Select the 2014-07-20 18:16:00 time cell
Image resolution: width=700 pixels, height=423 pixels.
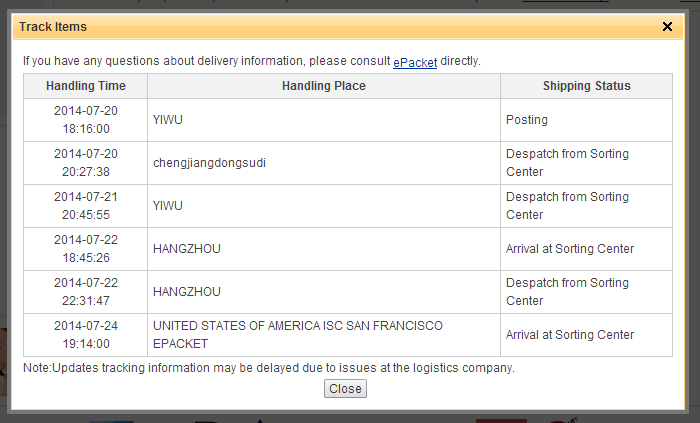click(x=86, y=120)
